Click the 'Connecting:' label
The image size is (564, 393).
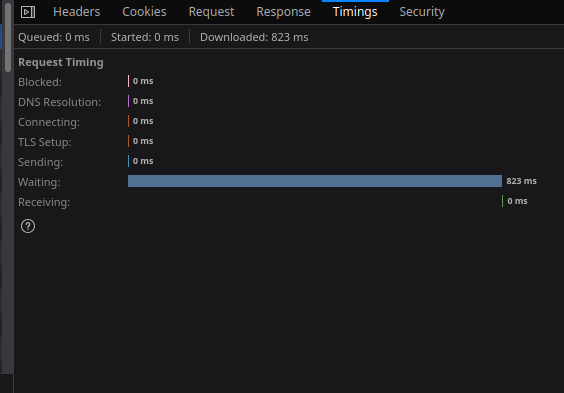[49, 122]
